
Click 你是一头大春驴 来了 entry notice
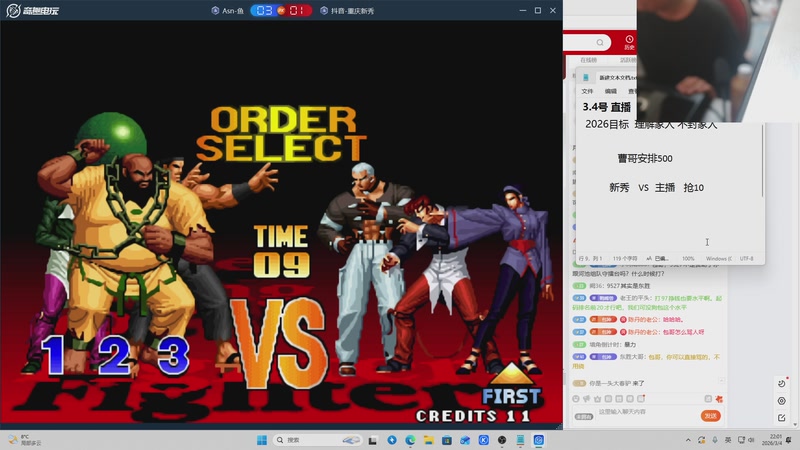[617, 383]
